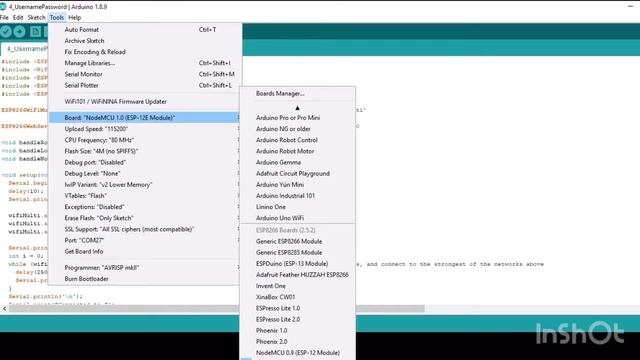Select Phoenix 2.0 board
The image size is (640, 360).
pos(298,342)
